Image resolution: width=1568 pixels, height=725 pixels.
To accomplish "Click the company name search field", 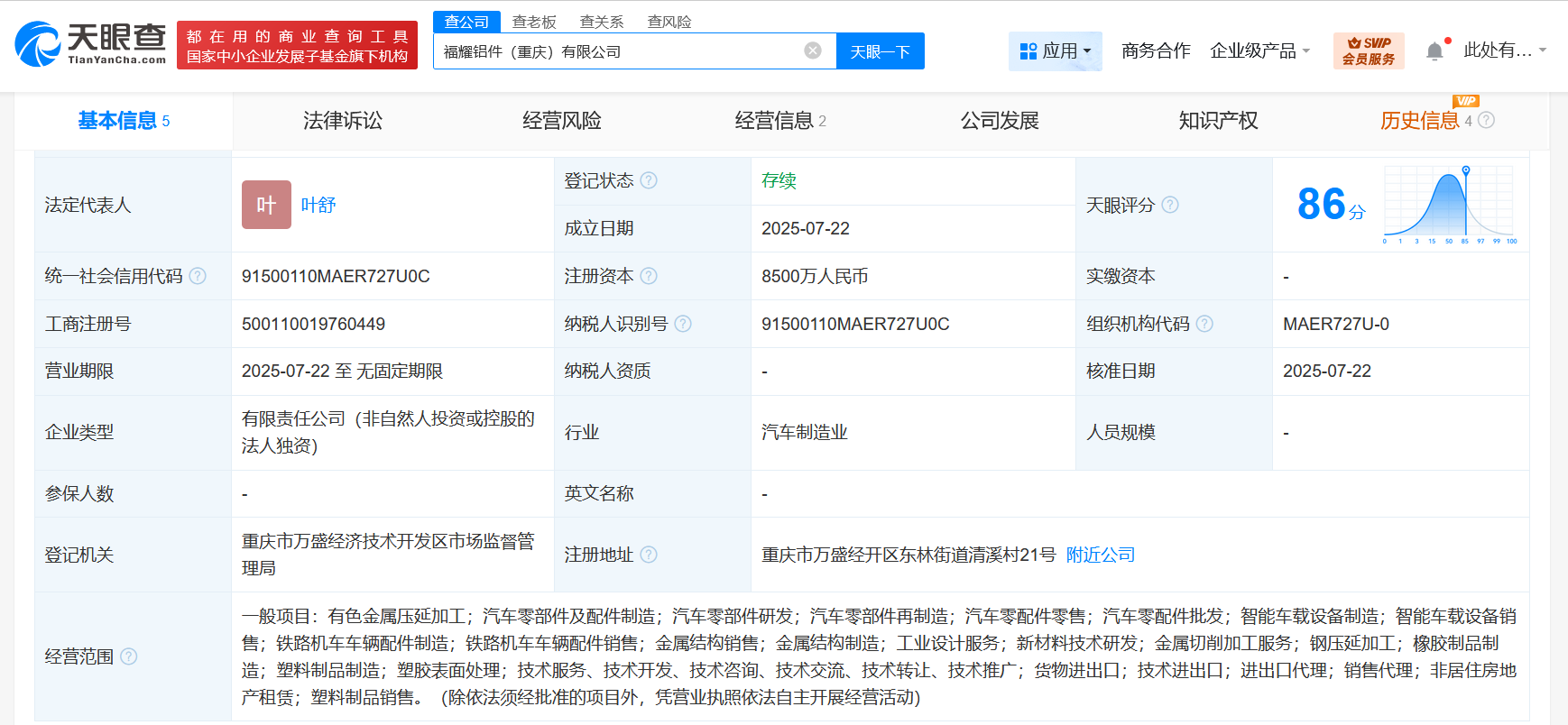I will [x=618, y=51].
